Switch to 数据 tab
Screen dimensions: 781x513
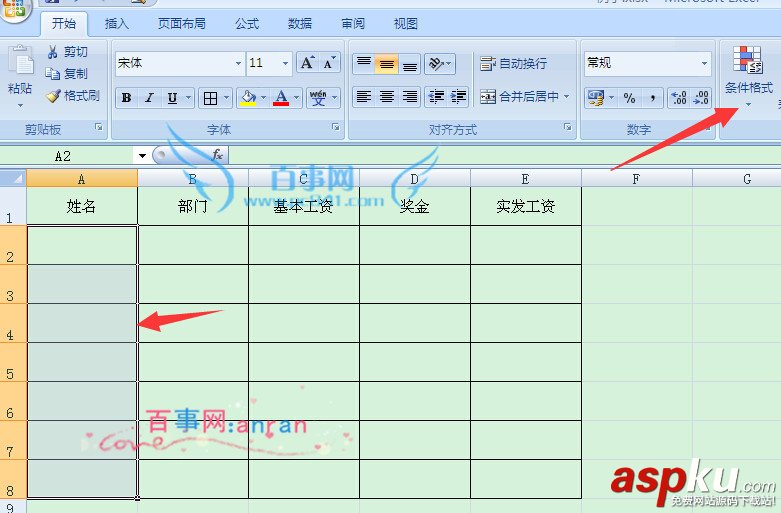pos(300,23)
